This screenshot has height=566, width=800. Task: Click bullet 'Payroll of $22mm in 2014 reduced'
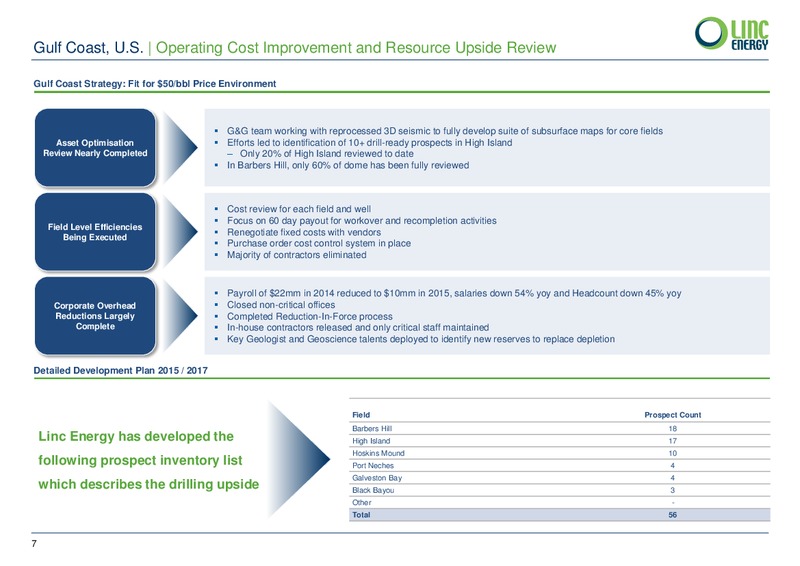click(454, 293)
